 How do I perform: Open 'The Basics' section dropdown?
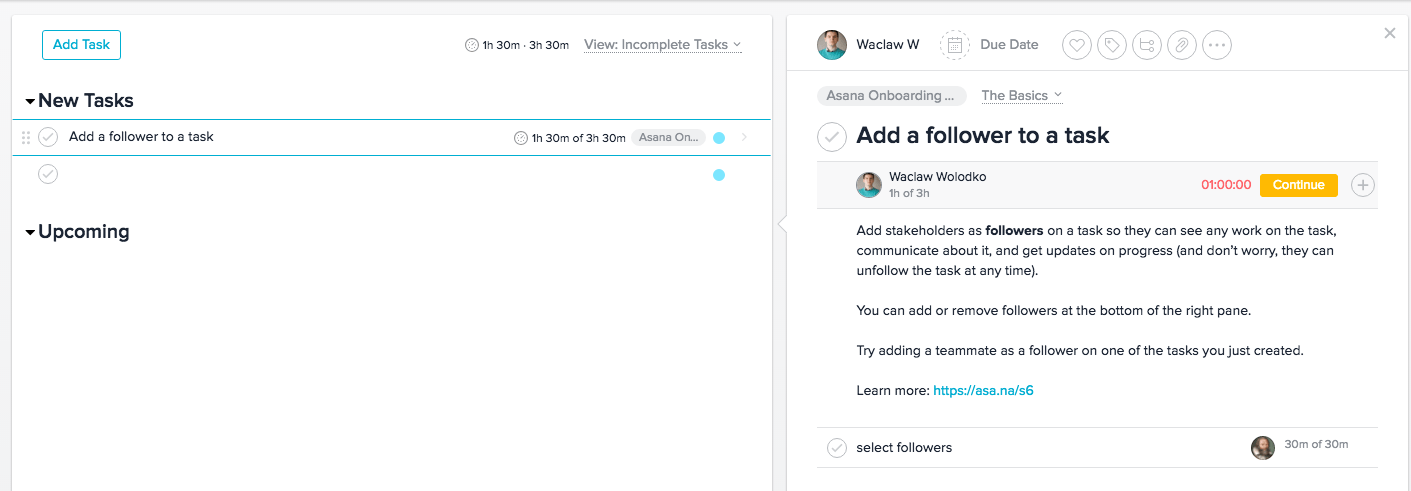[x=1021, y=96]
